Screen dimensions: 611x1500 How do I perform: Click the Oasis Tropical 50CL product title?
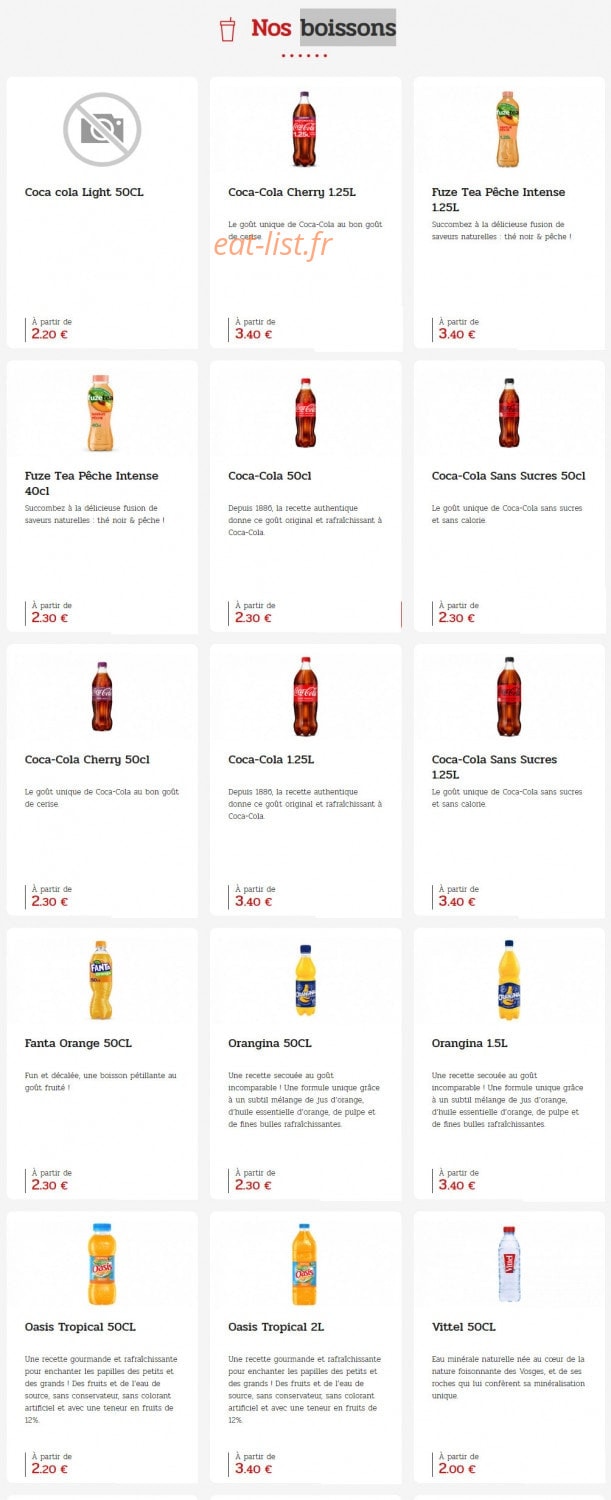coord(80,1327)
